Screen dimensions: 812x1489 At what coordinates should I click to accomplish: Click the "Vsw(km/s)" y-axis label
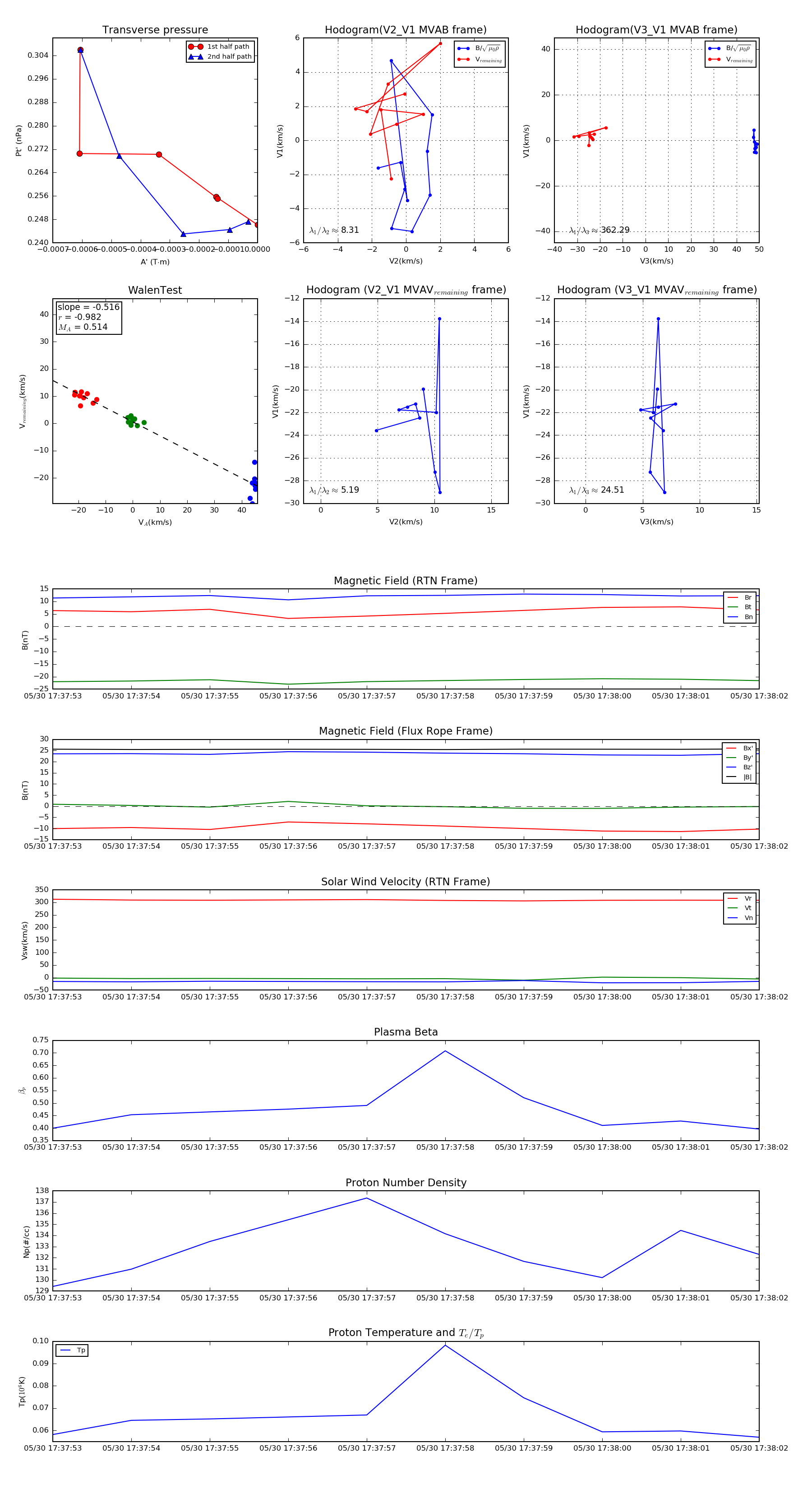[x=24, y=940]
